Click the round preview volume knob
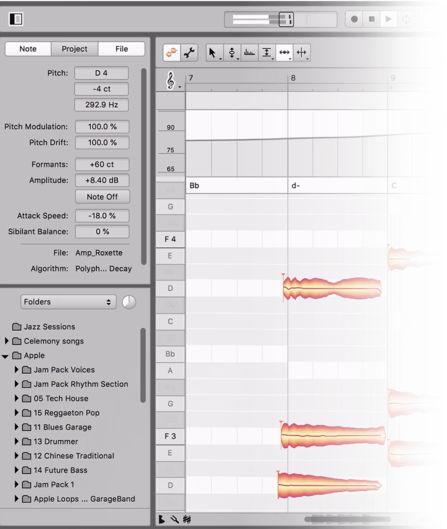This screenshot has width=447, height=529. tap(129, 302)
